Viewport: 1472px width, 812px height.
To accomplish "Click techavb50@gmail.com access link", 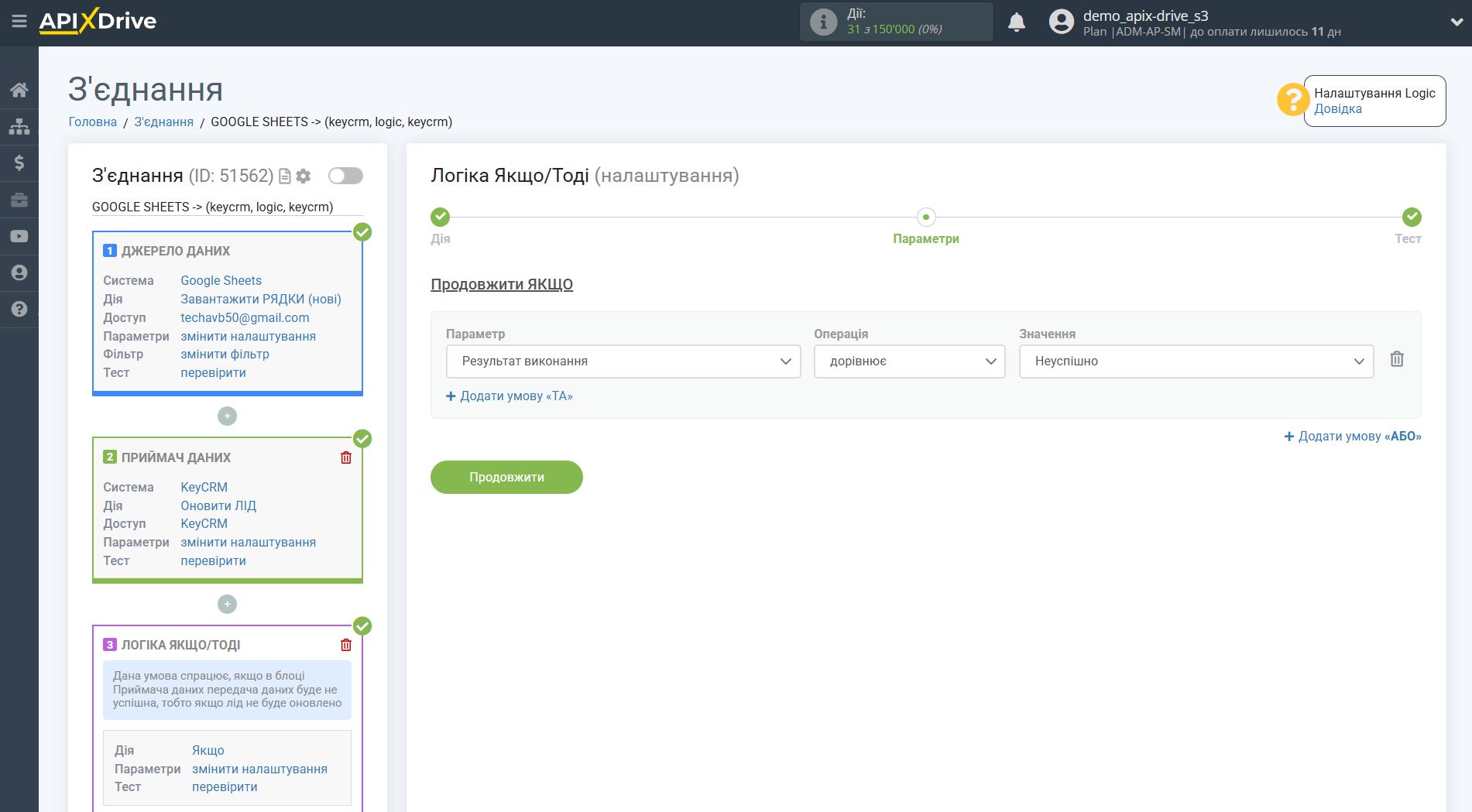I will tap(245, 318).
